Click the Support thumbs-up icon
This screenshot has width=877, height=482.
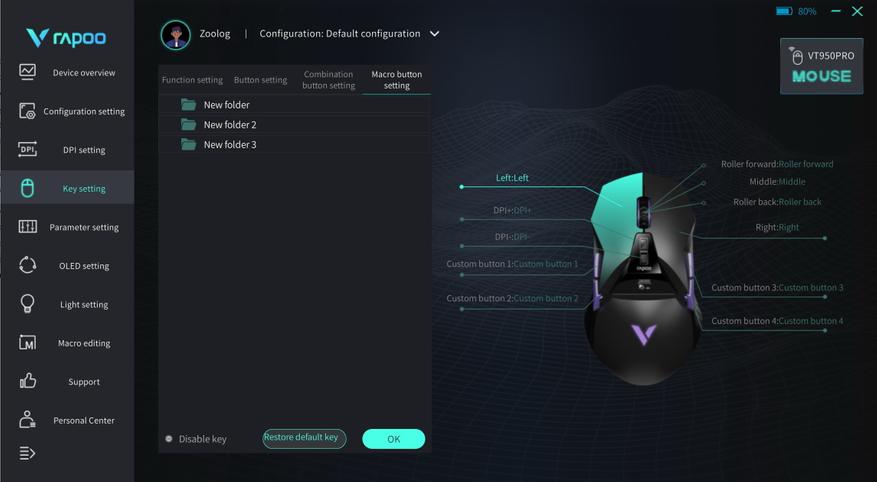pyautogui.click(x=27, y=381)
